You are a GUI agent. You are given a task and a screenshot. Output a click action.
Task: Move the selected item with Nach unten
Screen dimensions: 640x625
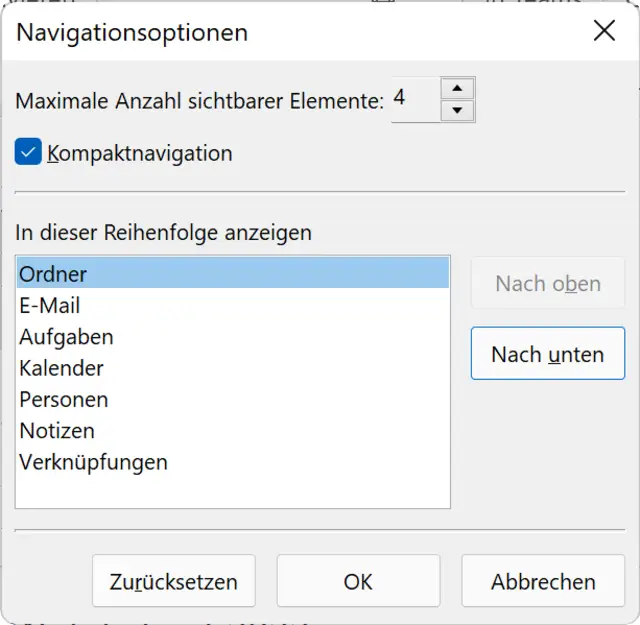click(x=547, y=354)
